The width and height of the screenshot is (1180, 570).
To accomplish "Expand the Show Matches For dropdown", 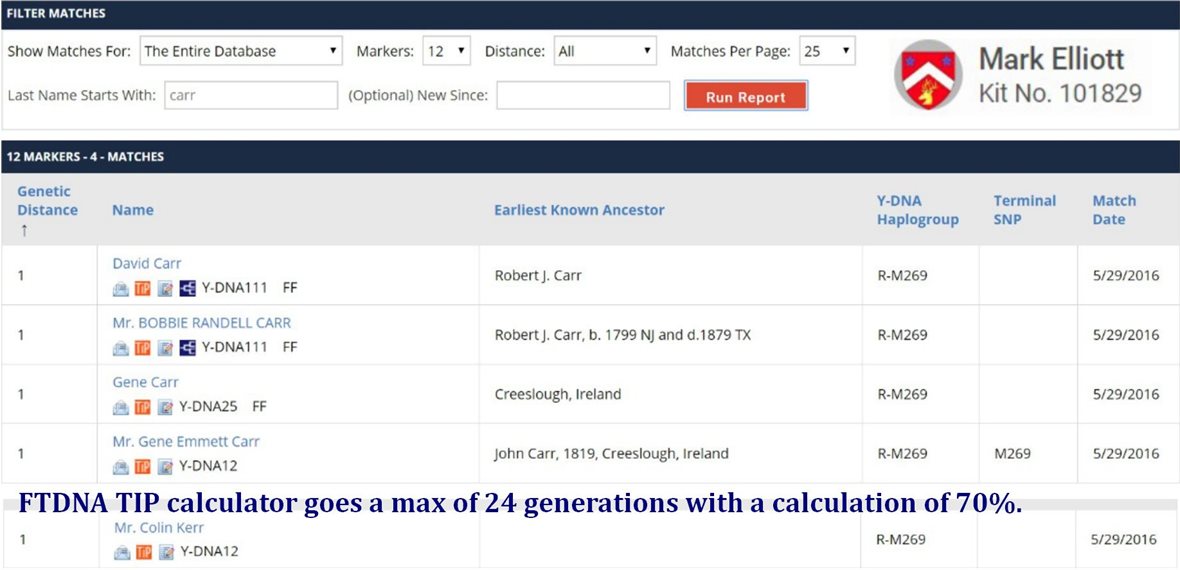I will point(241,51).
